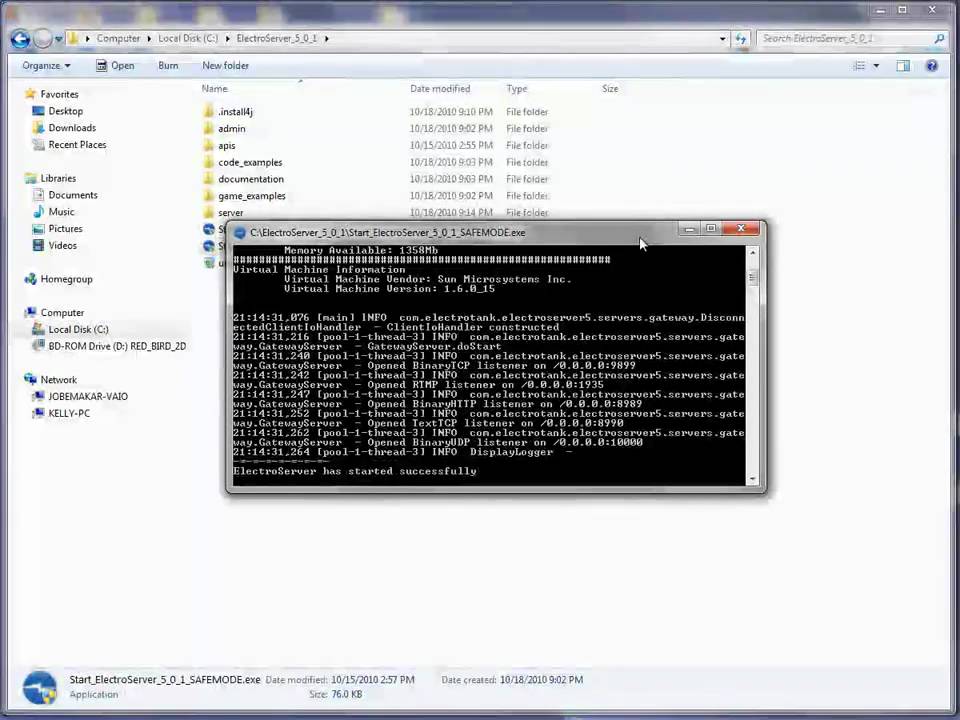Click the Downloads icon under Favorites
The width and height of the screenshot is (960, 720).
39,127
